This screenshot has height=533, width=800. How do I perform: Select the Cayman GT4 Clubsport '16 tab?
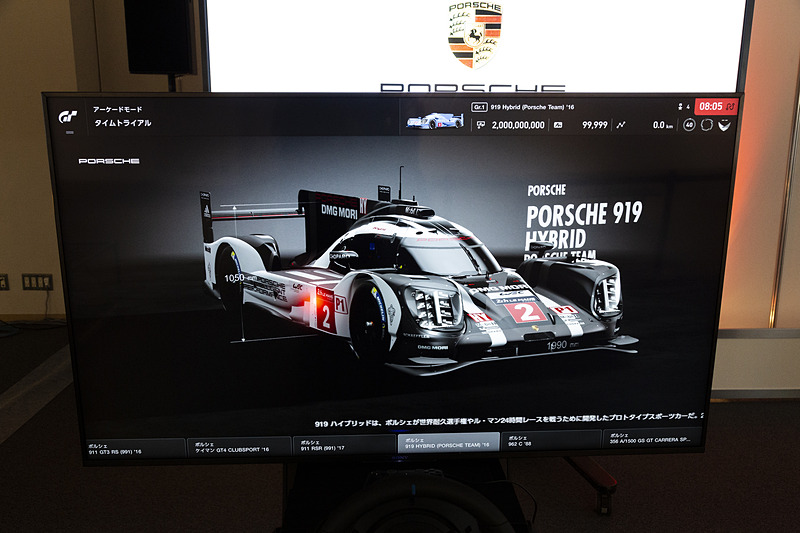(239, 446)
